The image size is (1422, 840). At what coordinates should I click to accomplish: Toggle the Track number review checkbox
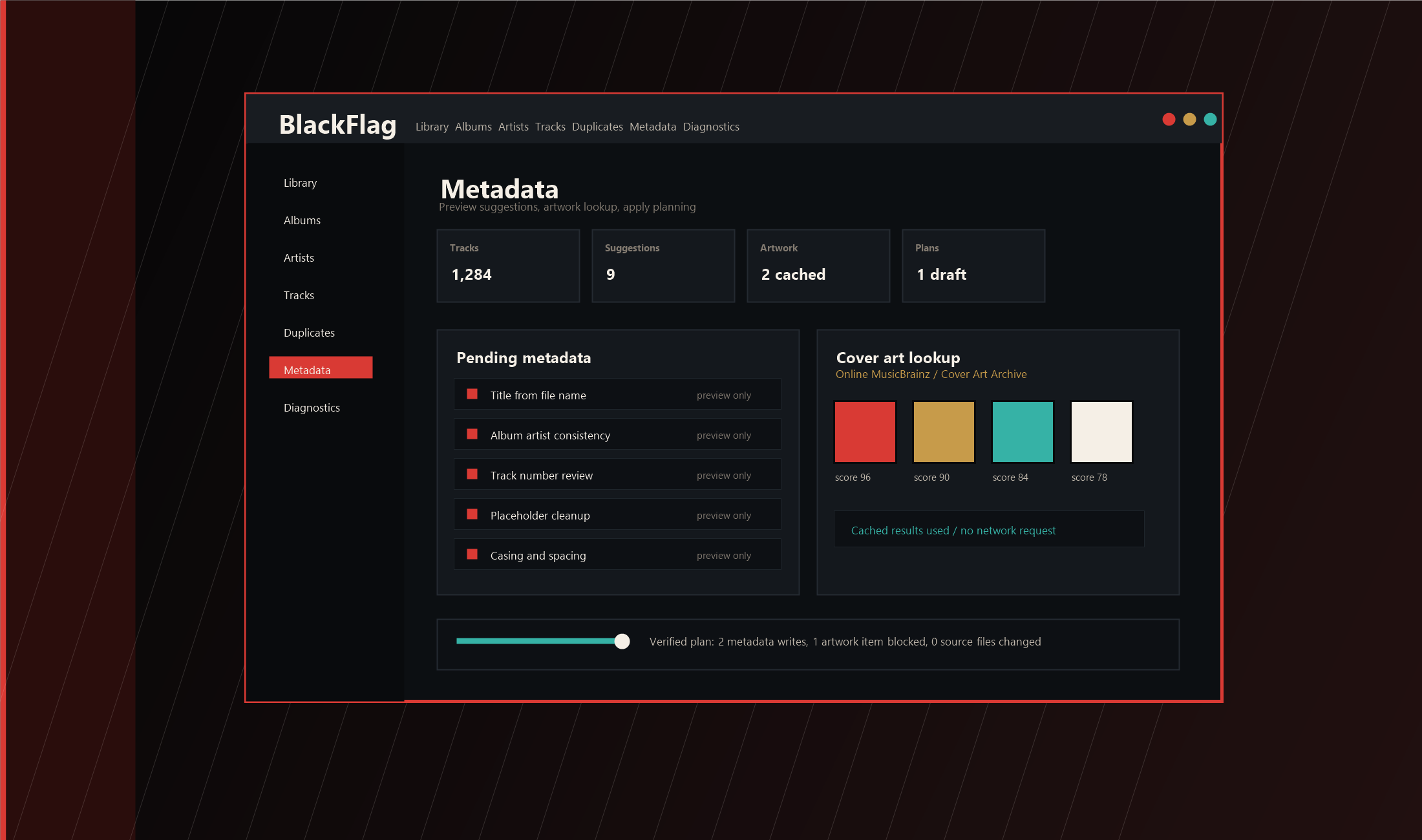point(472,474)
